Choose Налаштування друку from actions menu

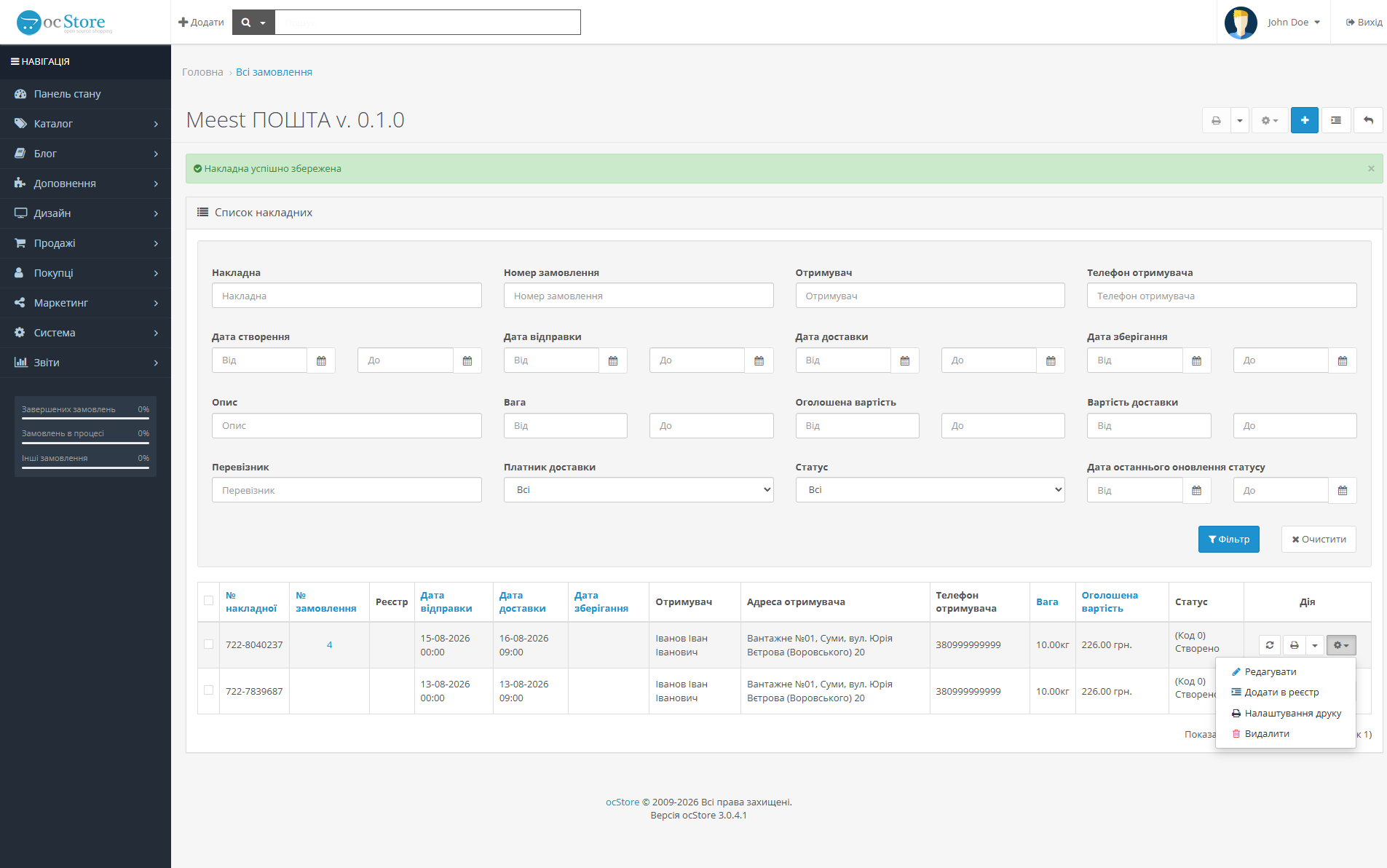(1285, 714)
